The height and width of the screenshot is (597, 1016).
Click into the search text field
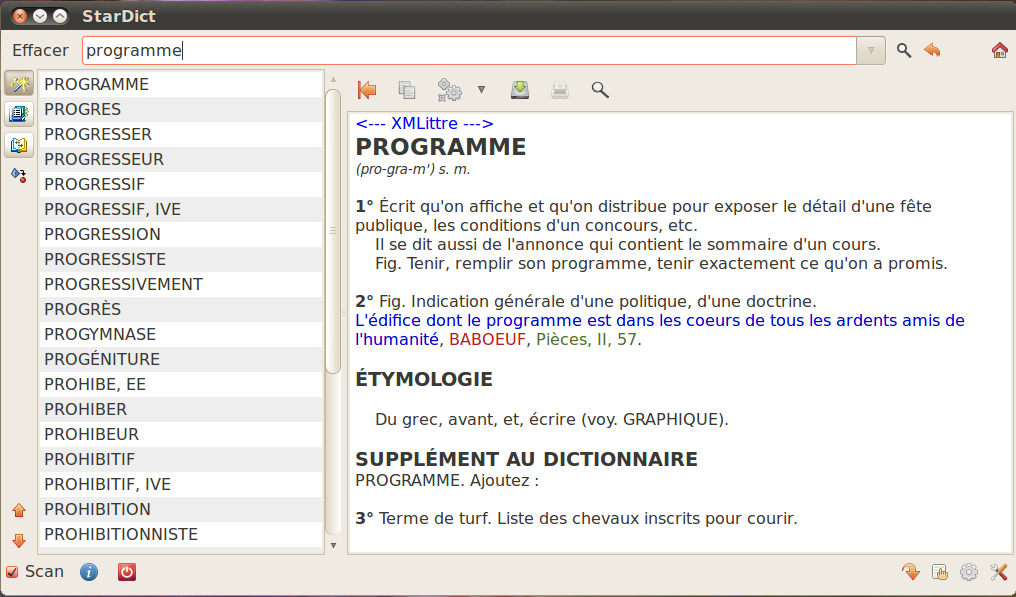pos(470,50)
